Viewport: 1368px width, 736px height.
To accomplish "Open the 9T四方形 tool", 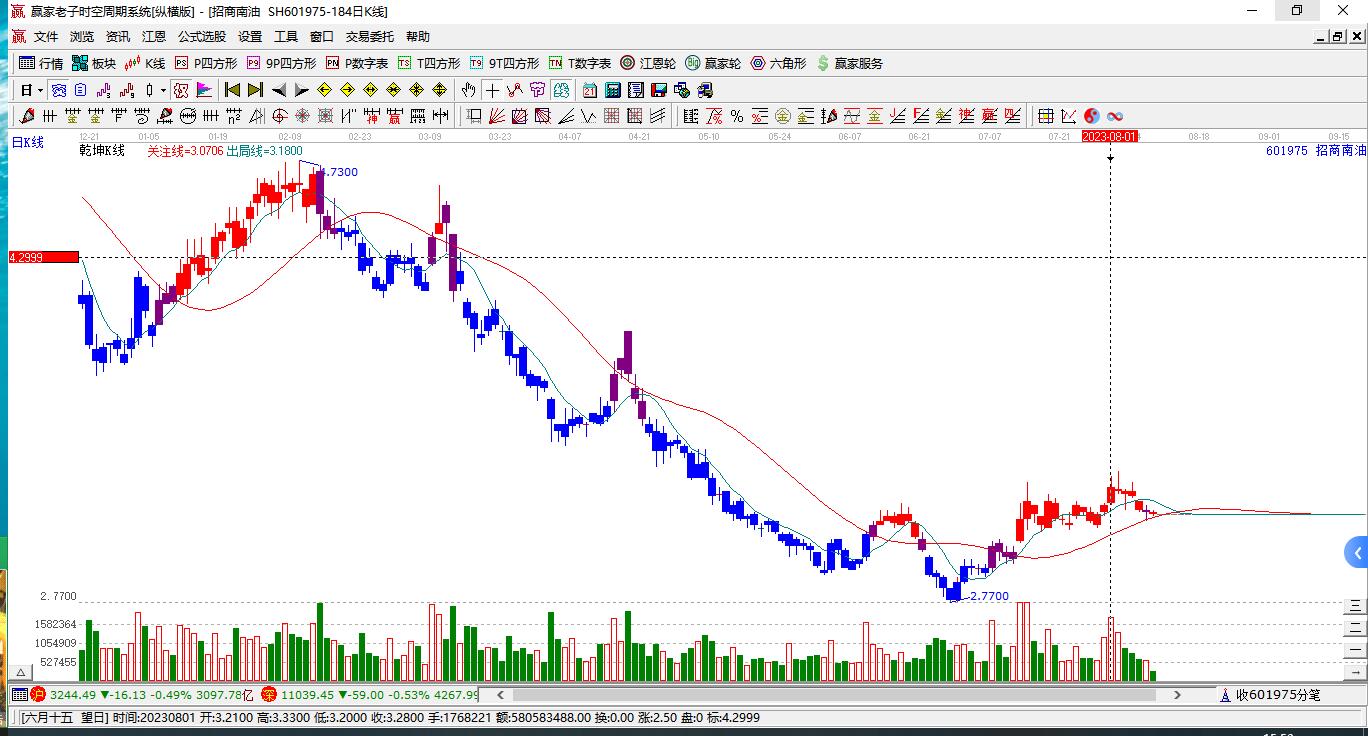I will (505, 63).
